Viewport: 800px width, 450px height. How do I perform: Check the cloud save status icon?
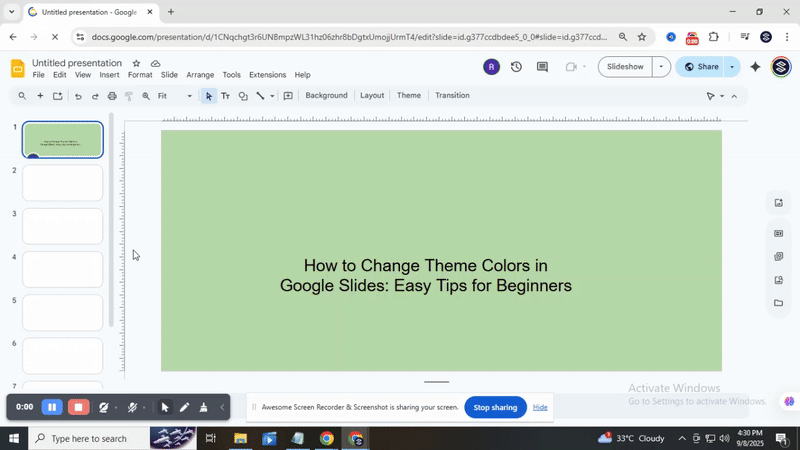tap(156, 63)
